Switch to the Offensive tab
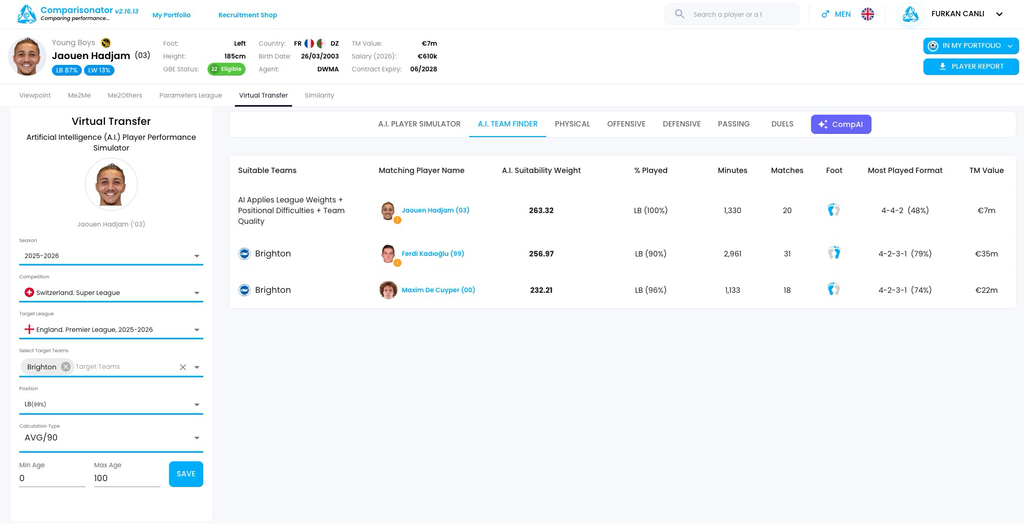The width and height of the screenshot is (1024, 529). (x=626, y=123)
